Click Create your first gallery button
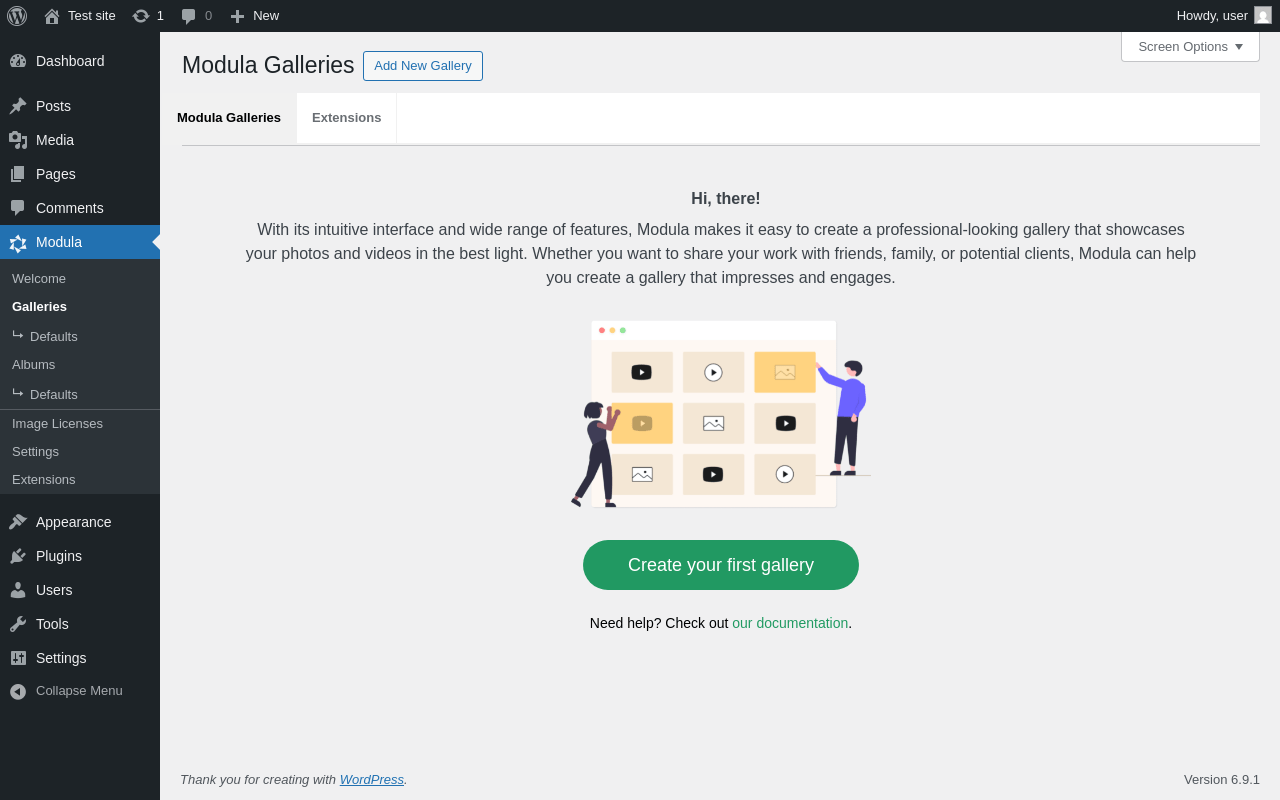This screenshot has width=1280, height=800. [x=721, y=565]
